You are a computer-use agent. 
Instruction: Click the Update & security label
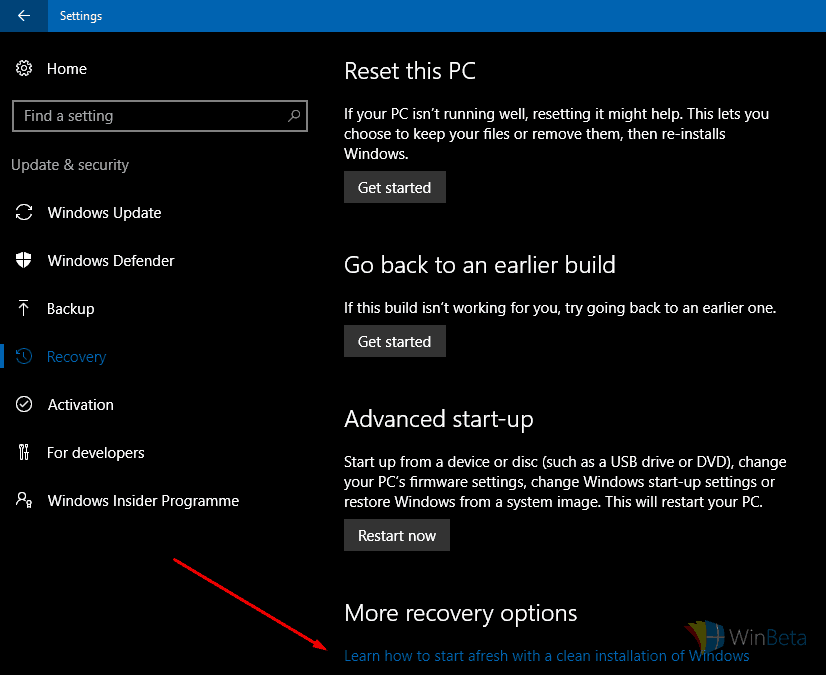pyautogui.click(x=70, y=165)
